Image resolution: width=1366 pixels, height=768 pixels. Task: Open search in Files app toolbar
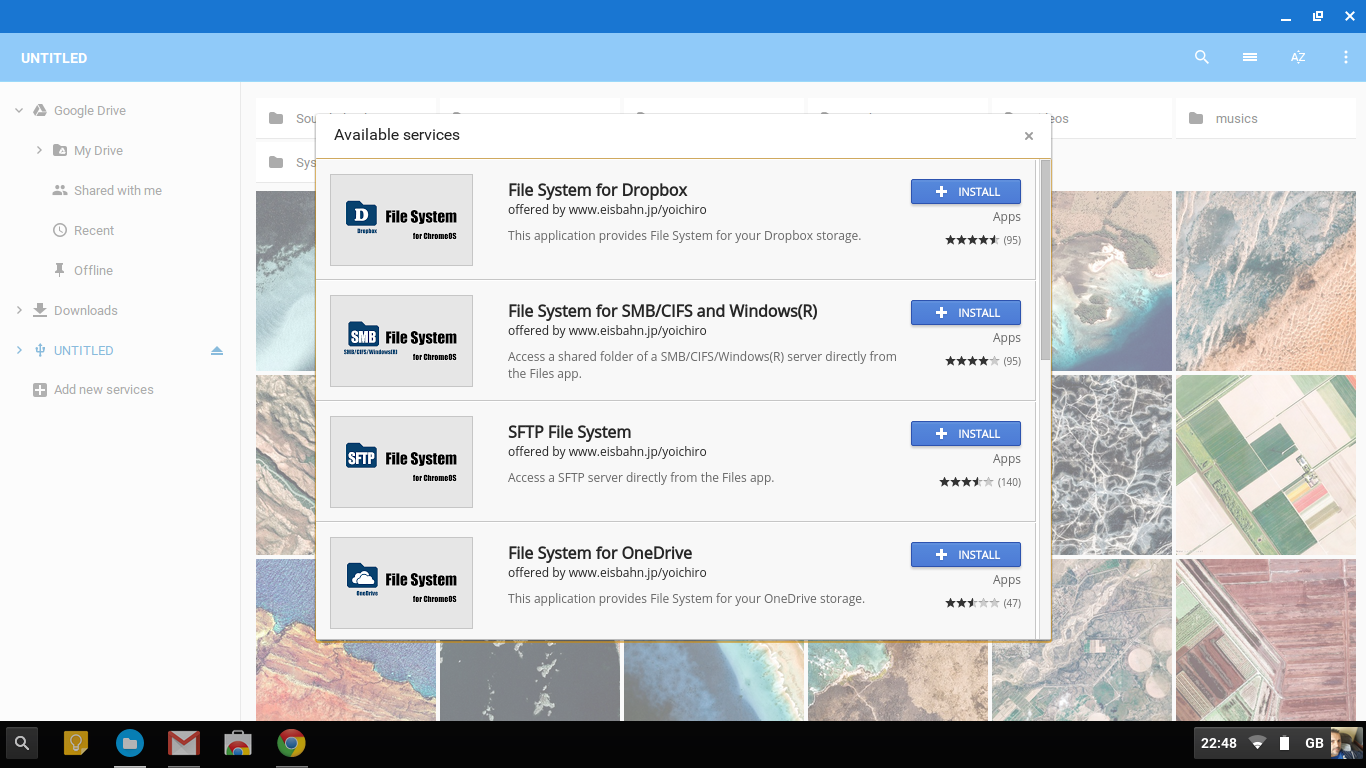[x=1202, y=58]
